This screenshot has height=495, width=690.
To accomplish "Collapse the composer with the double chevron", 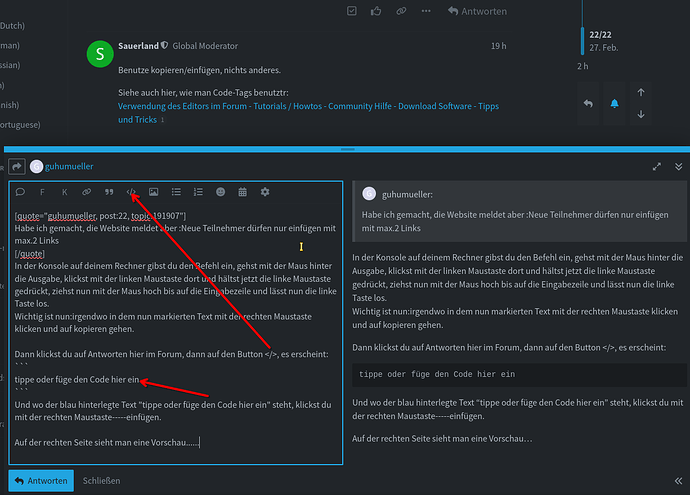I will (x=679, y=167).
